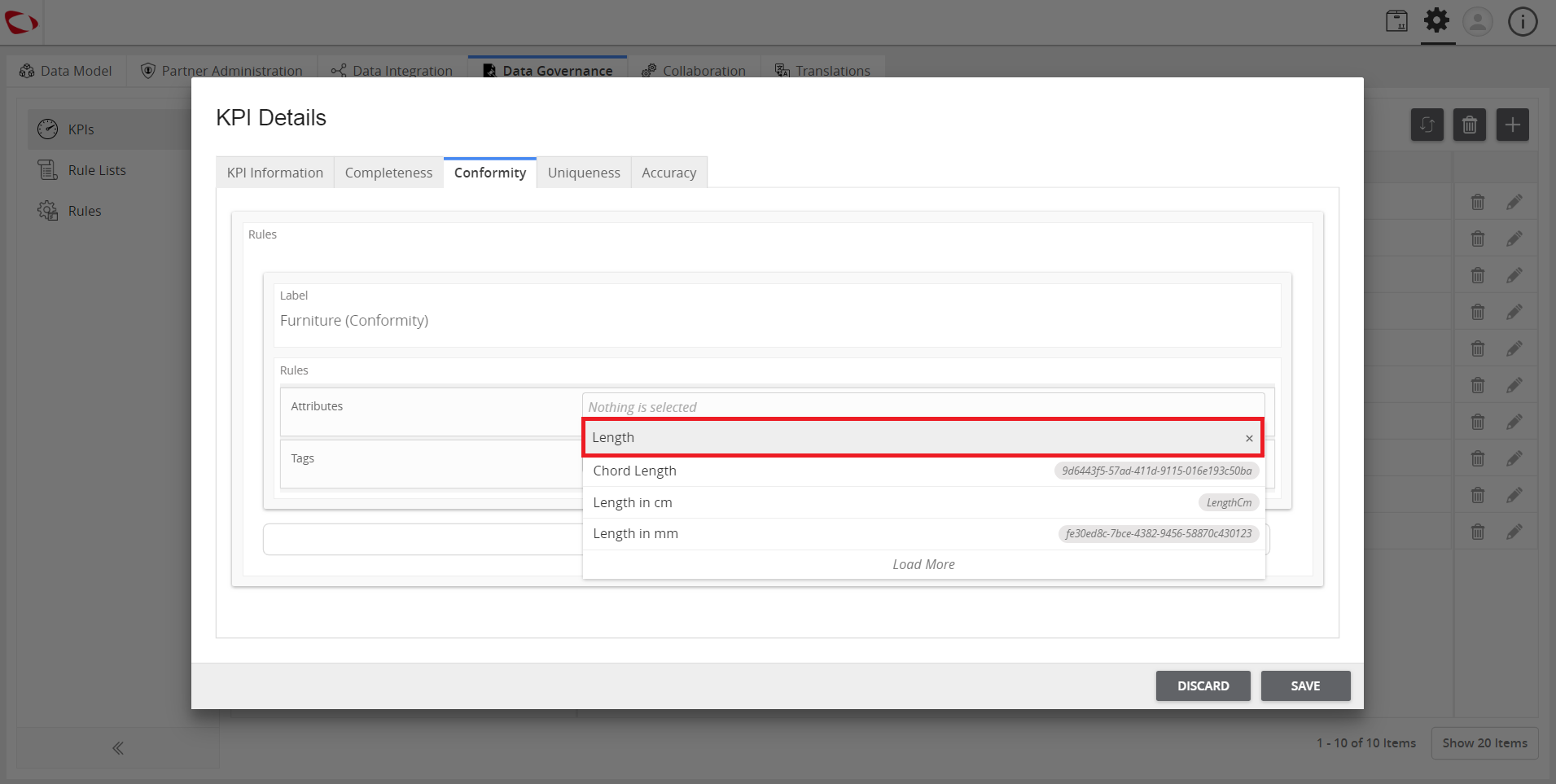
Task: Delete the first row with trash icon
Action: coord(1478,202)
